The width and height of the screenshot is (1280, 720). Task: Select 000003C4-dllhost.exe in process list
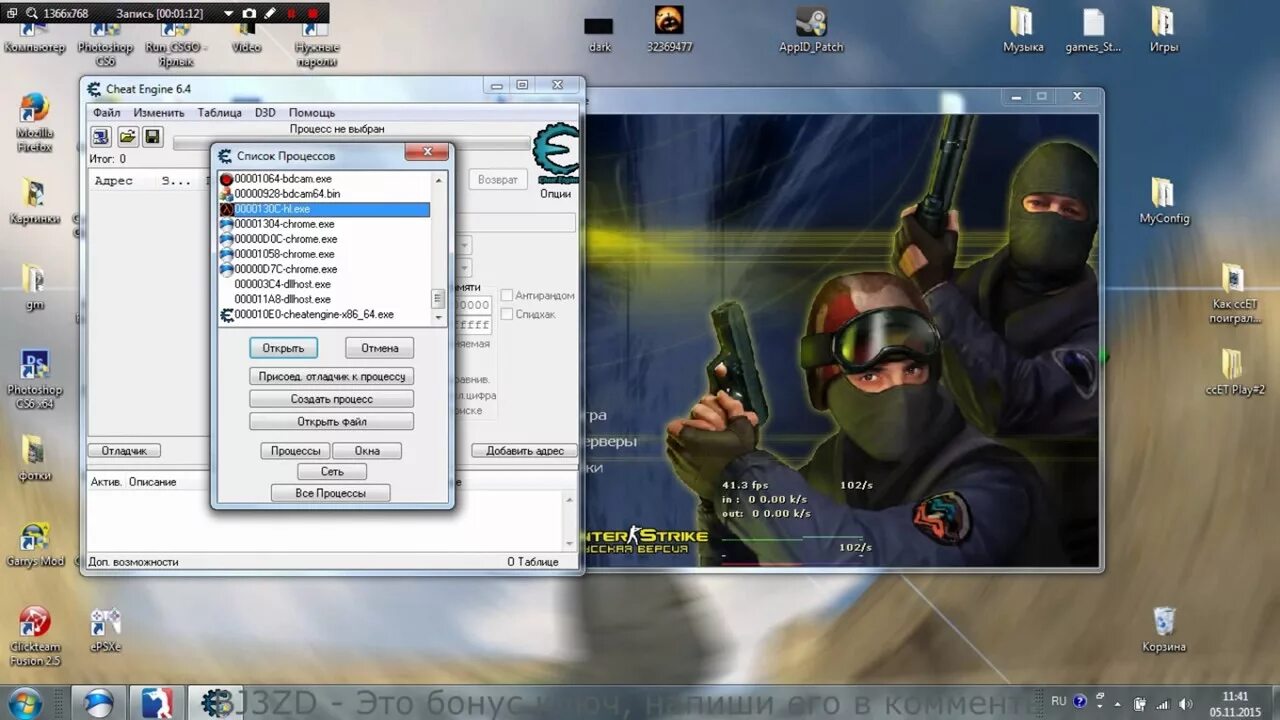[x=325, y=284]
